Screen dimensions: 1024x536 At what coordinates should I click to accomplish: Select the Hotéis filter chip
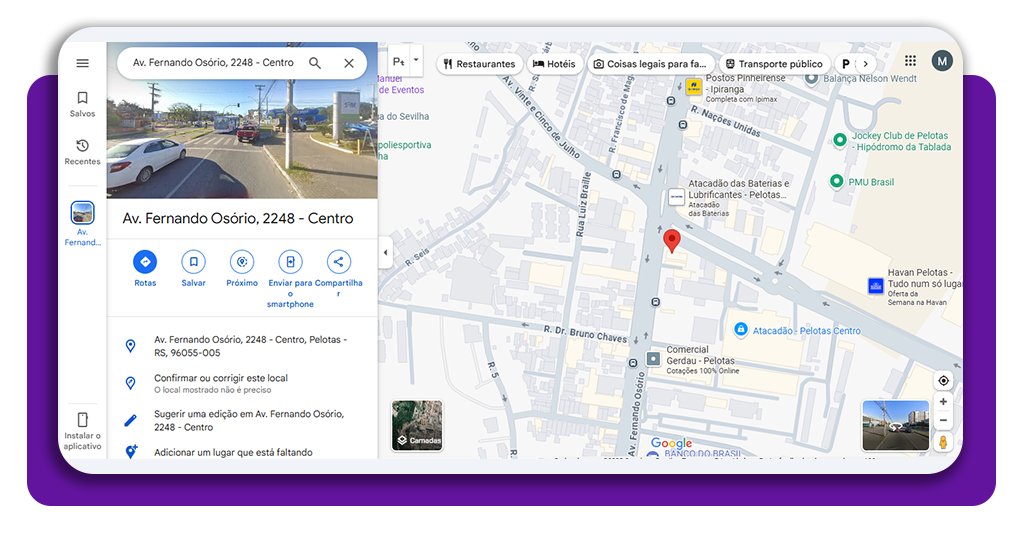(554, 64)
